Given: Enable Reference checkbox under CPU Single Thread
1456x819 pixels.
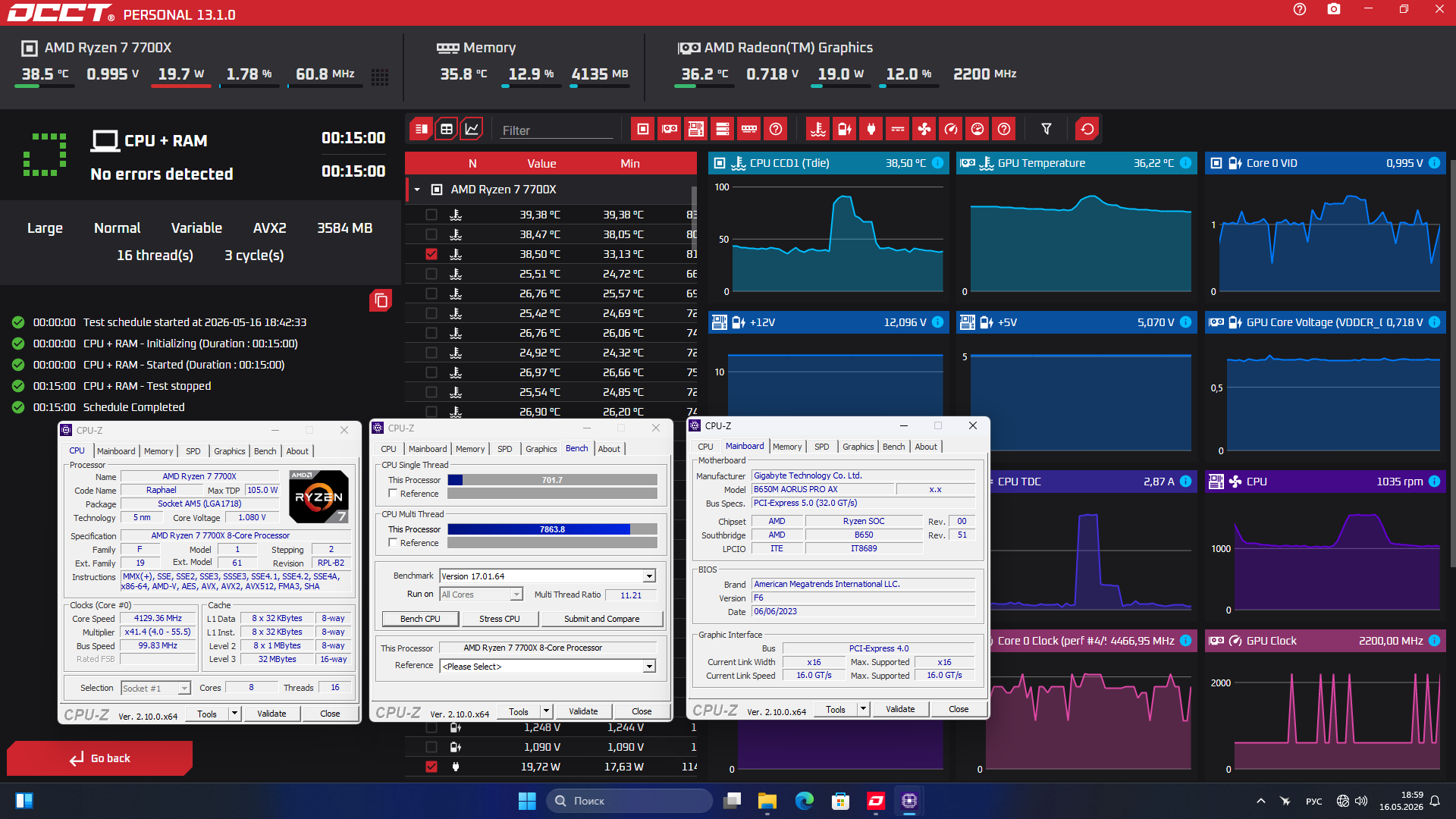Looking at the screenshot, I should pos(393,494).
